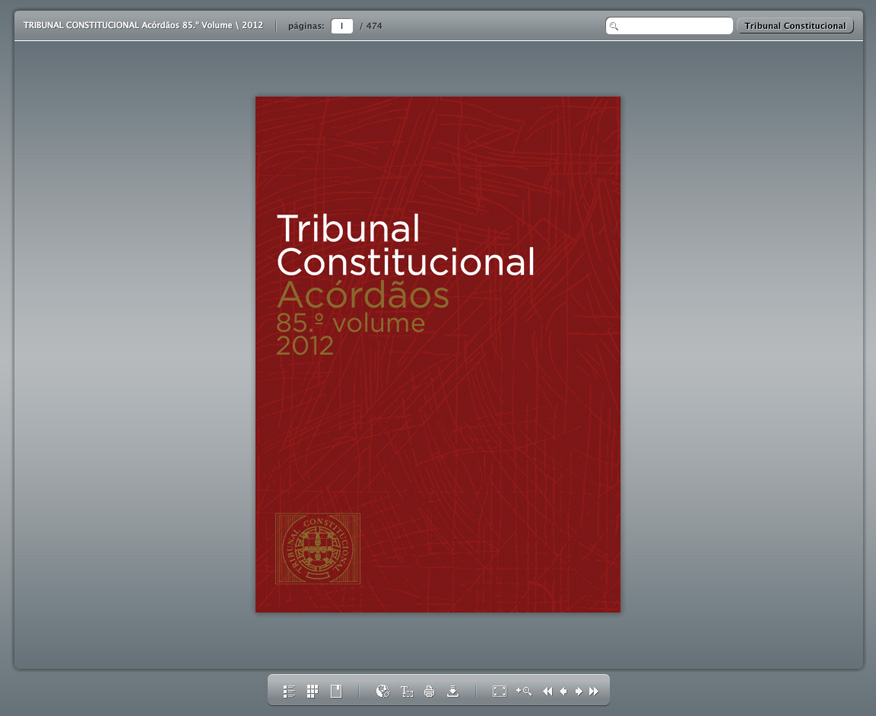Screen dimensions: 876x716
Task: Click the page number input box
Action: click(x=342, y=26)
